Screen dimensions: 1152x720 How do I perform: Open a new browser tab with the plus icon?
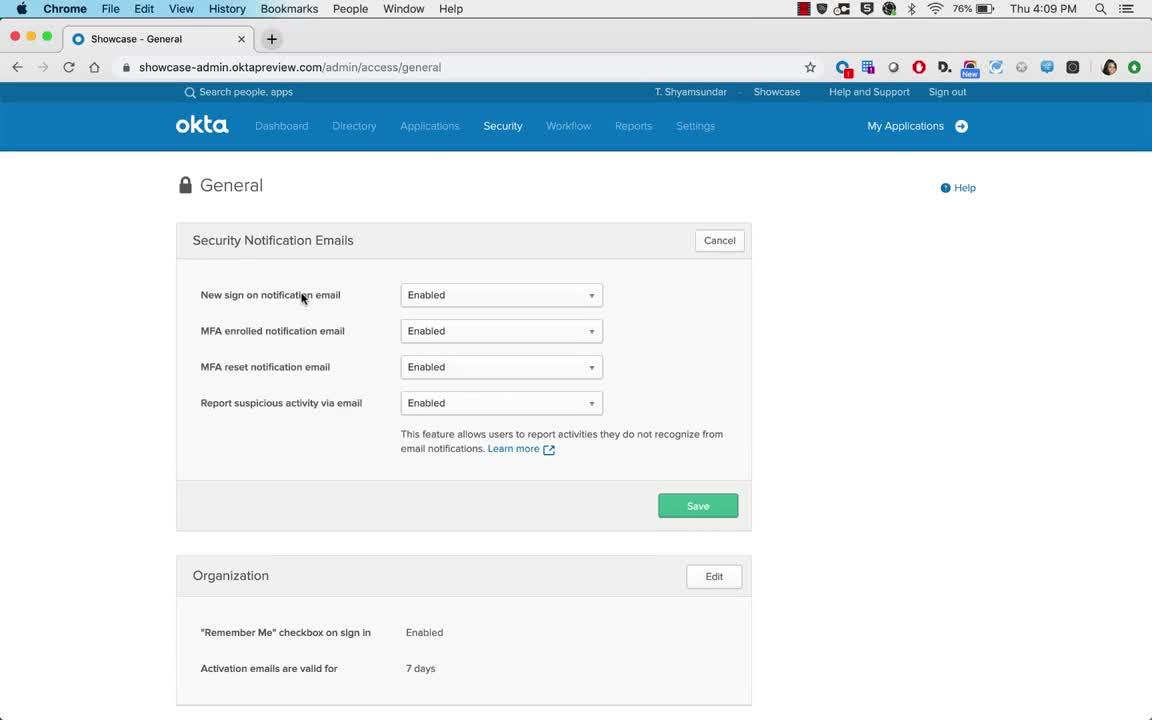[272, 39]
